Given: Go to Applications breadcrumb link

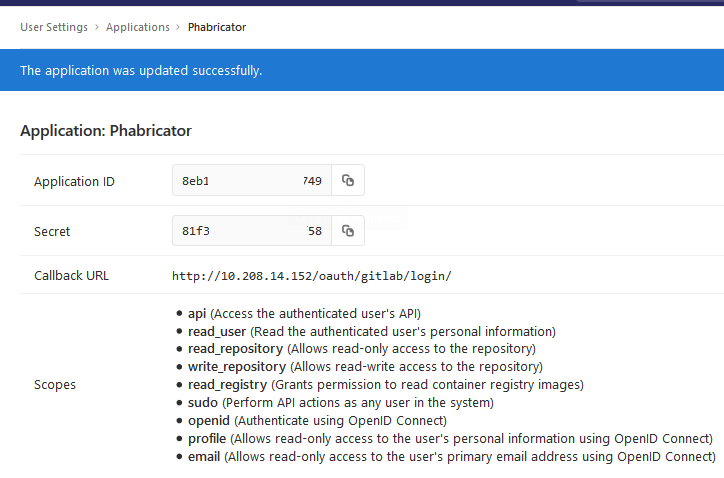Looking at the screenshot, I should [x=138, y=27].
